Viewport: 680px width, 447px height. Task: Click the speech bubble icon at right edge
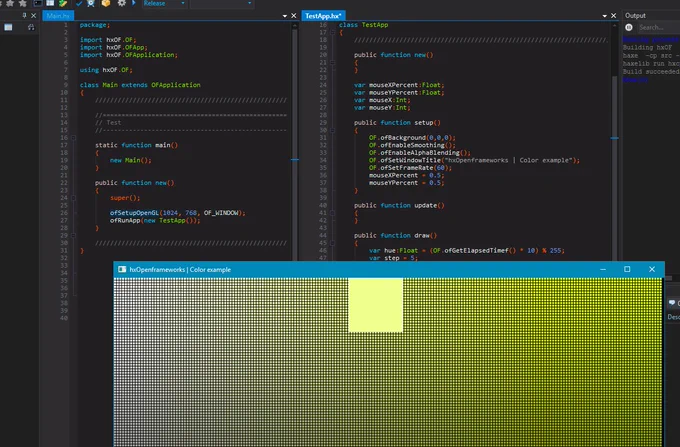[672, 303]
